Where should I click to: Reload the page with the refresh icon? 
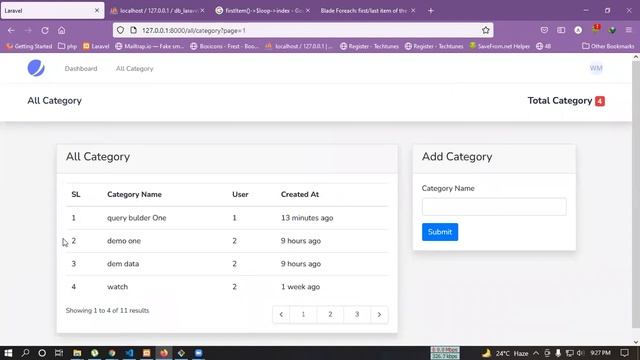pos(44,30)
